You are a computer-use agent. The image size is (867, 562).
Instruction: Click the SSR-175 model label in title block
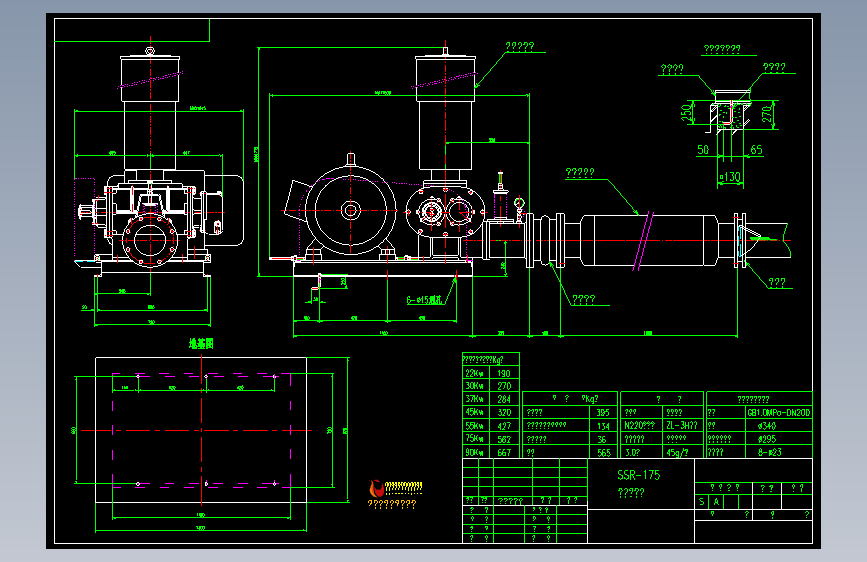click(639, 475)
